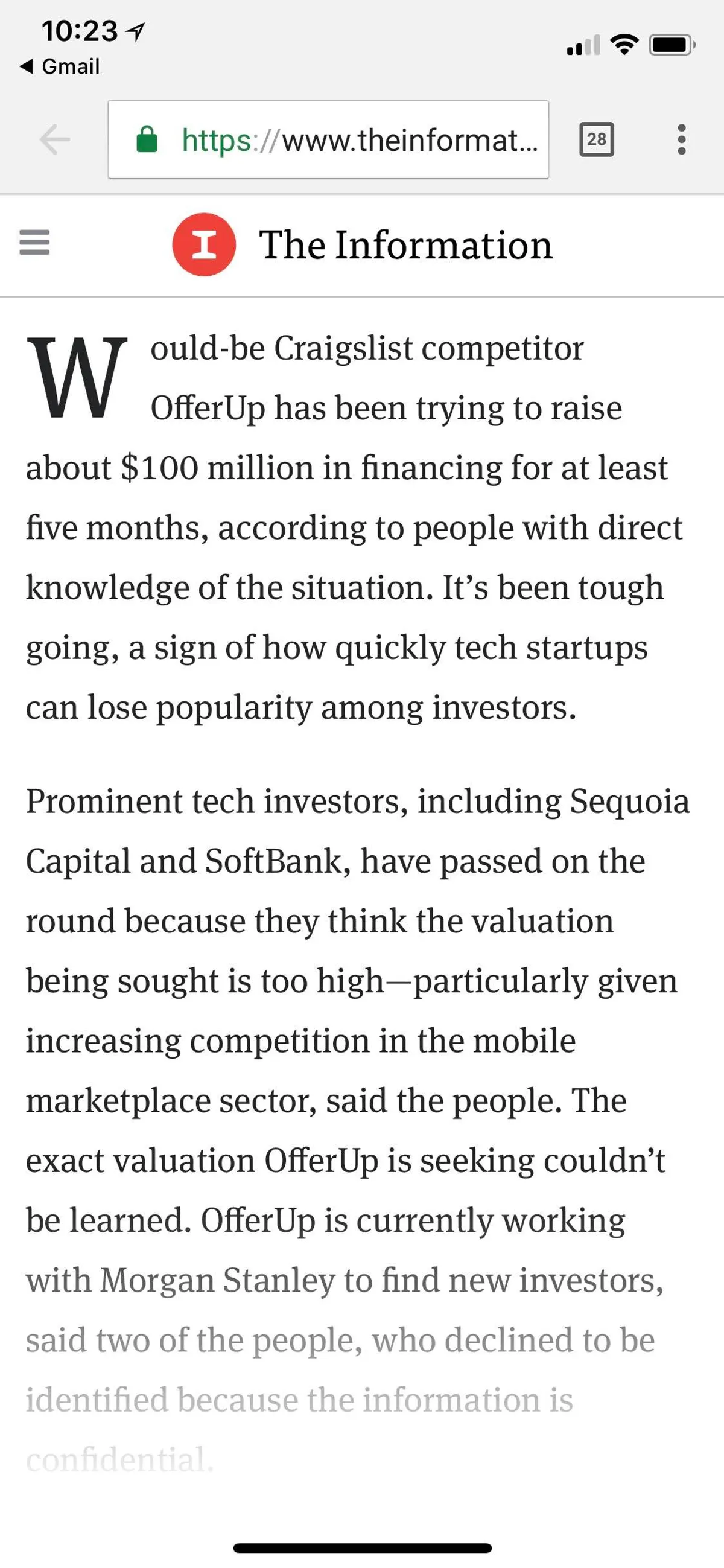The height and width of the screenshot is (1568, 724).
Task: Open the hamburger site navigation menu
Action: [34, 242]
